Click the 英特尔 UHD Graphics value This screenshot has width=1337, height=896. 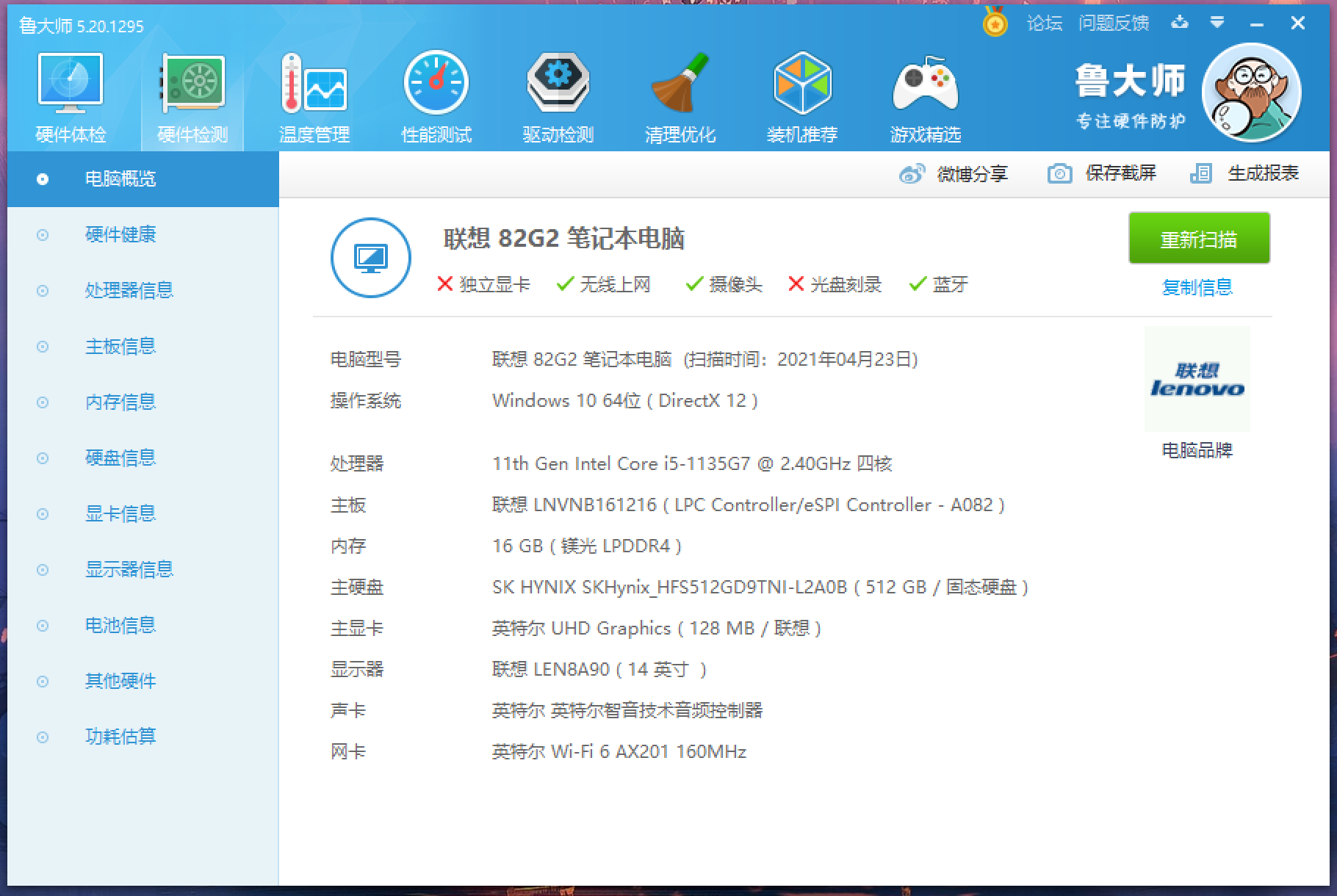pyautogui.click(x=657, y=629)
